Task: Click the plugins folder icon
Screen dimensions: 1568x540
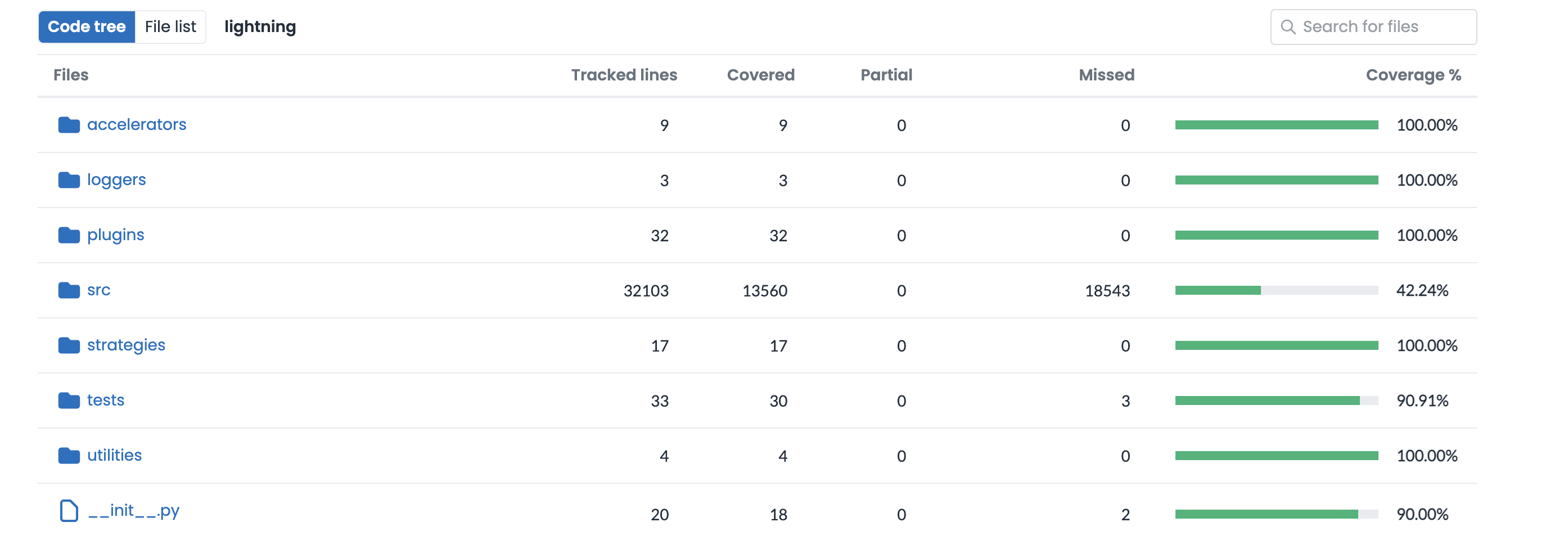Action: click(x=69, y=235)
